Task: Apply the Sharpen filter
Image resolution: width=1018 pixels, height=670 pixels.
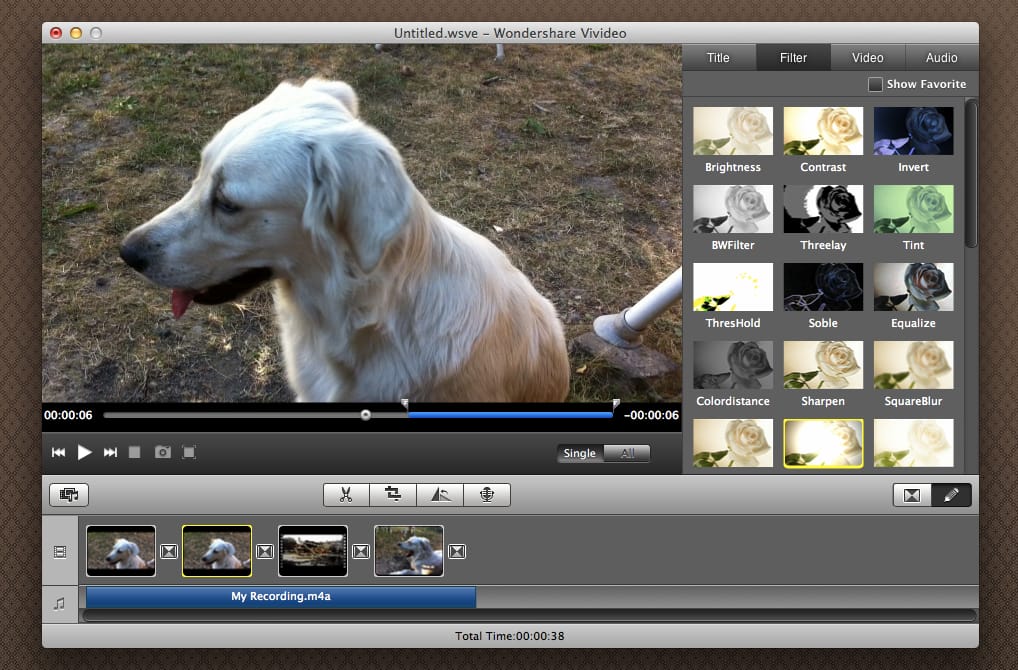Action: (823, 365)
